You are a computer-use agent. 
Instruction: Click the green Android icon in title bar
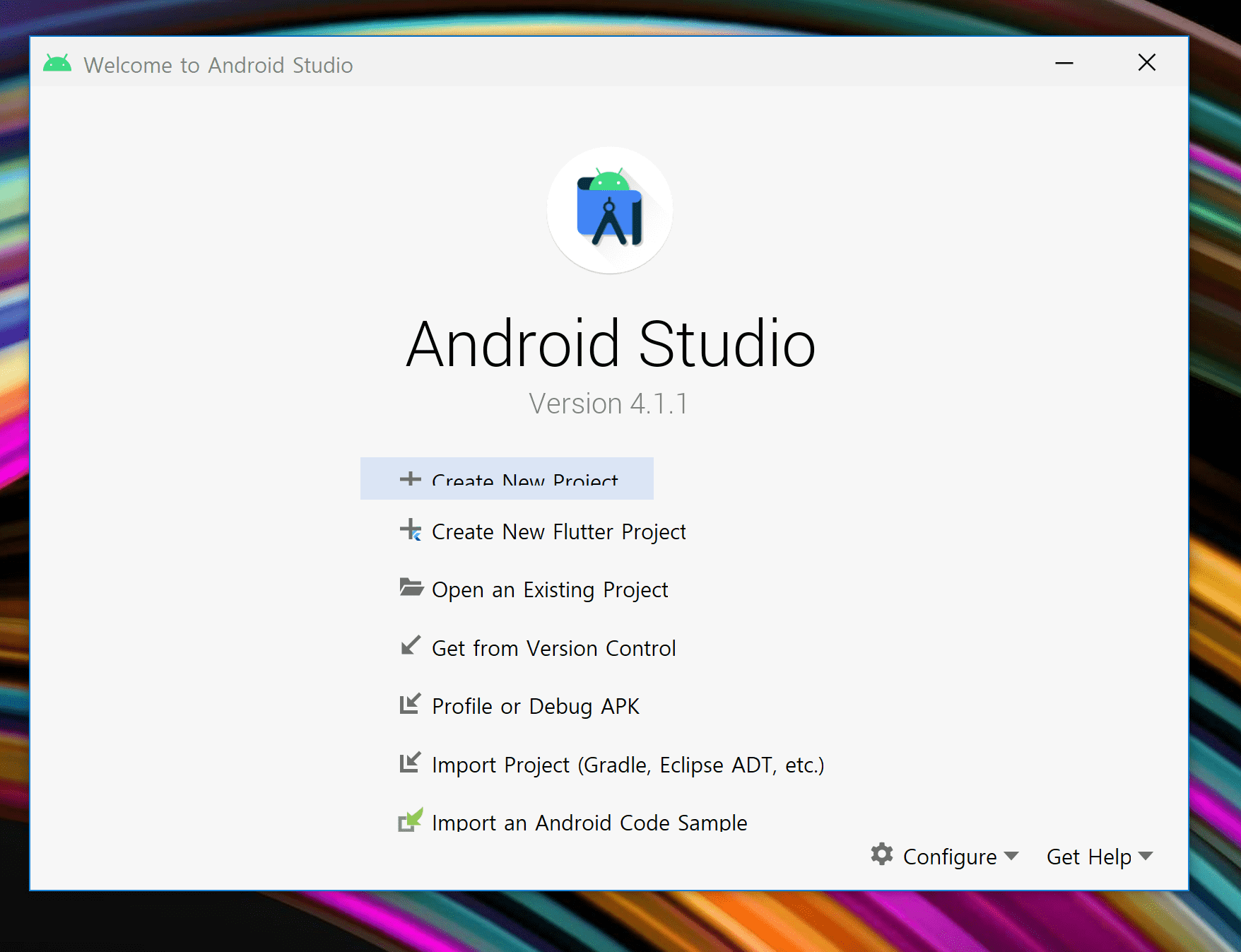click(57, 64)
